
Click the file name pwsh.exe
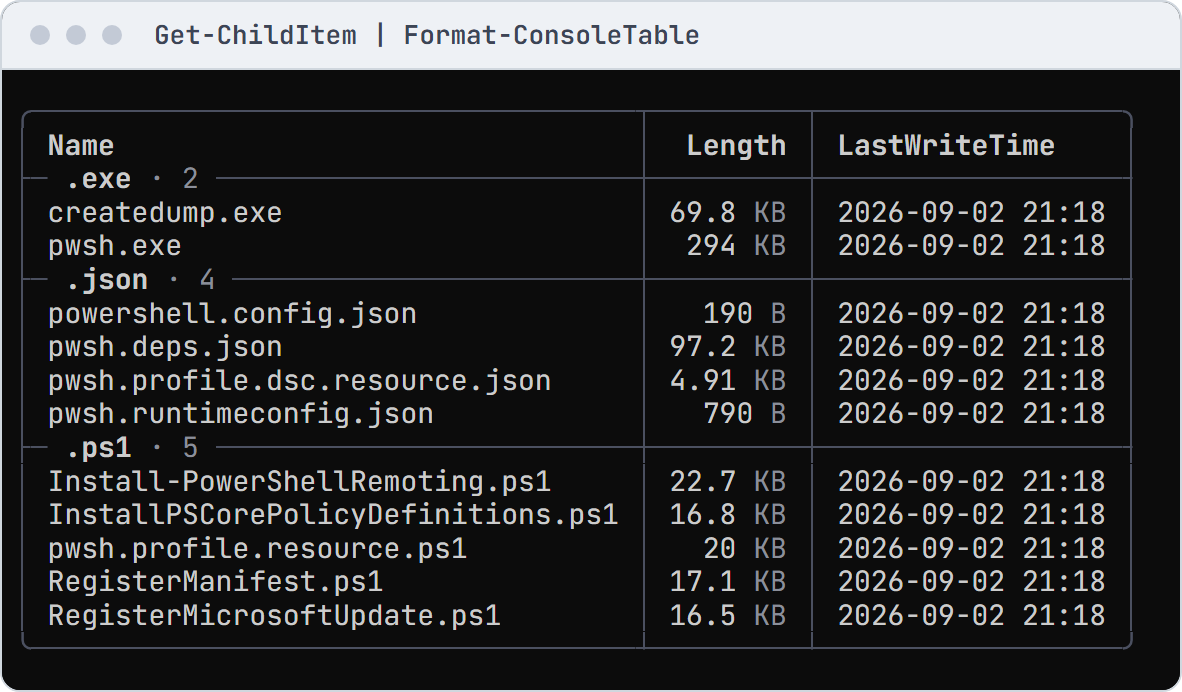(115, 246)
